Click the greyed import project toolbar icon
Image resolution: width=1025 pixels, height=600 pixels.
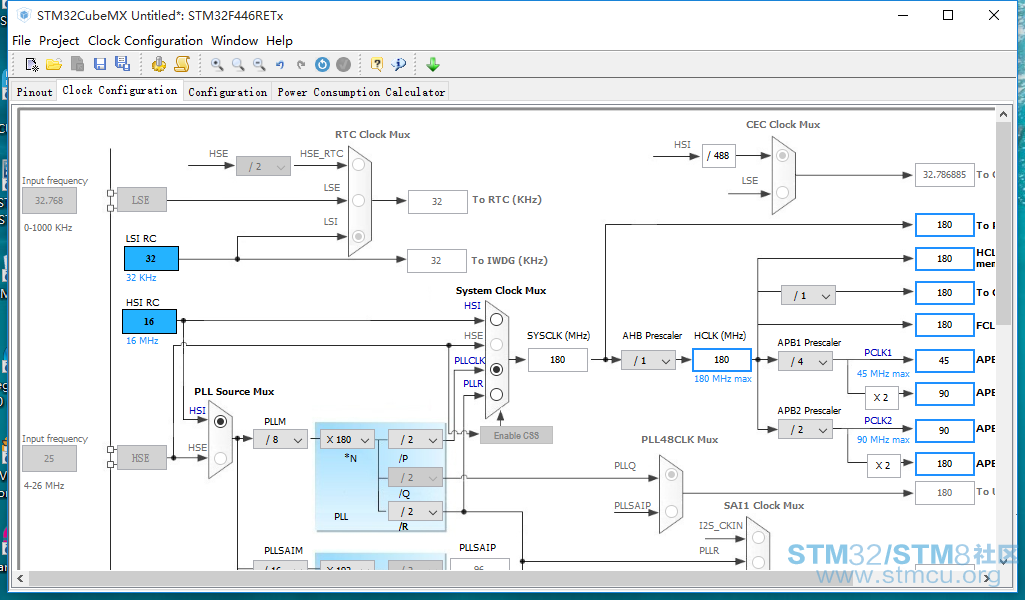coord(77,64)
